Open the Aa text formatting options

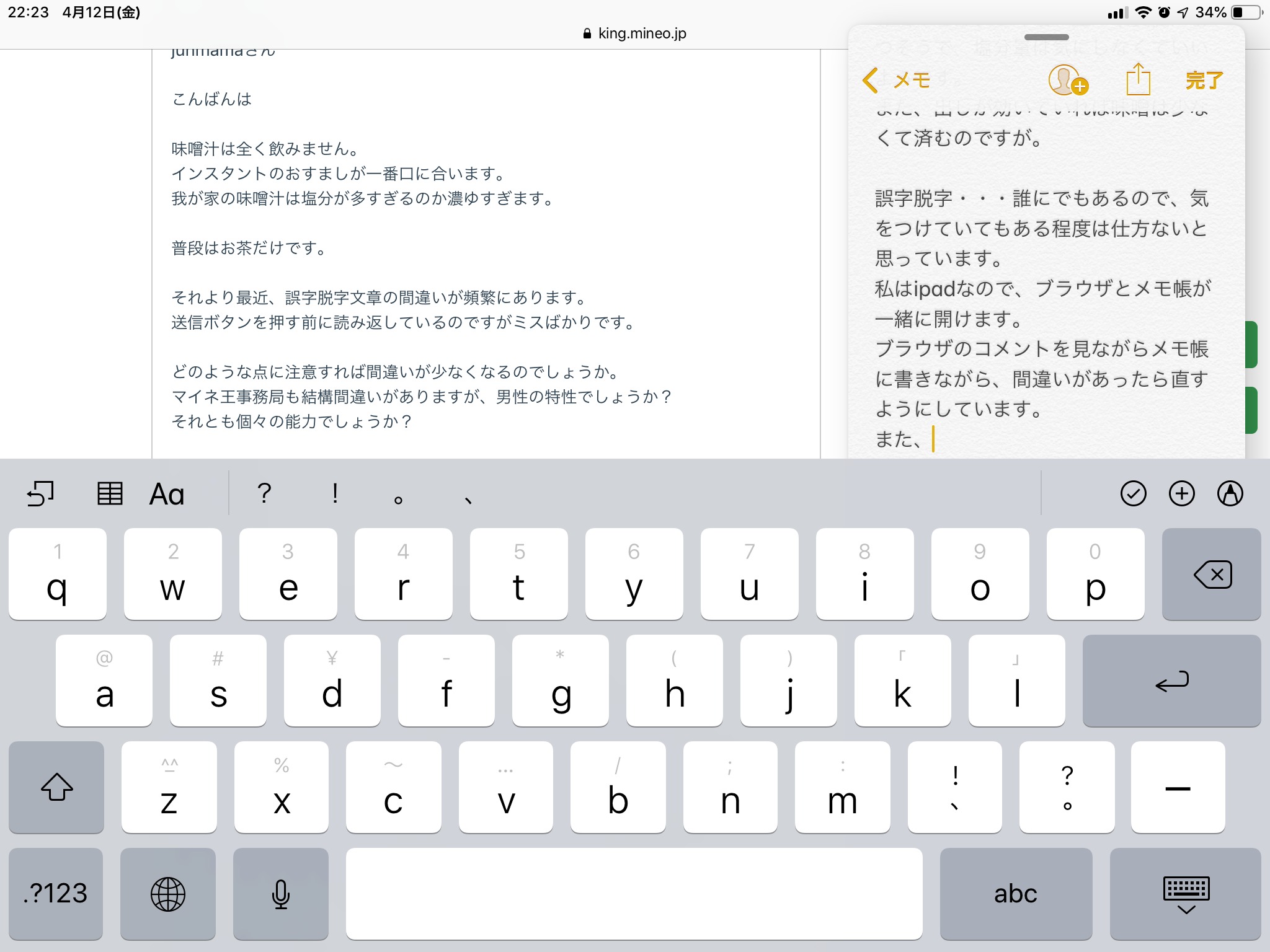pyautogui.click(x=167, y=494)
